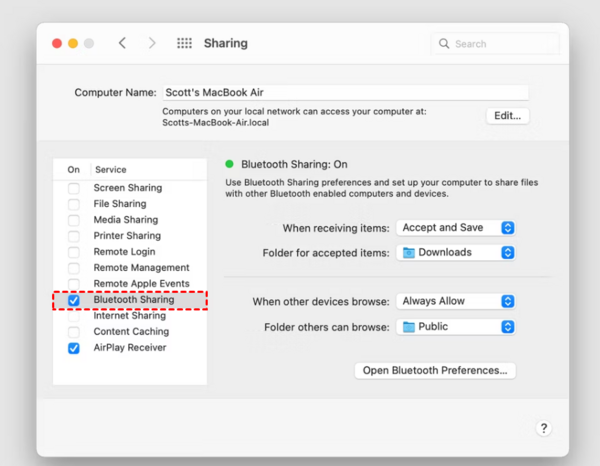Expand the When other devices browse dropdown
Image resolution: width=600 pixels, height=466 pixels.
[455, 301]
